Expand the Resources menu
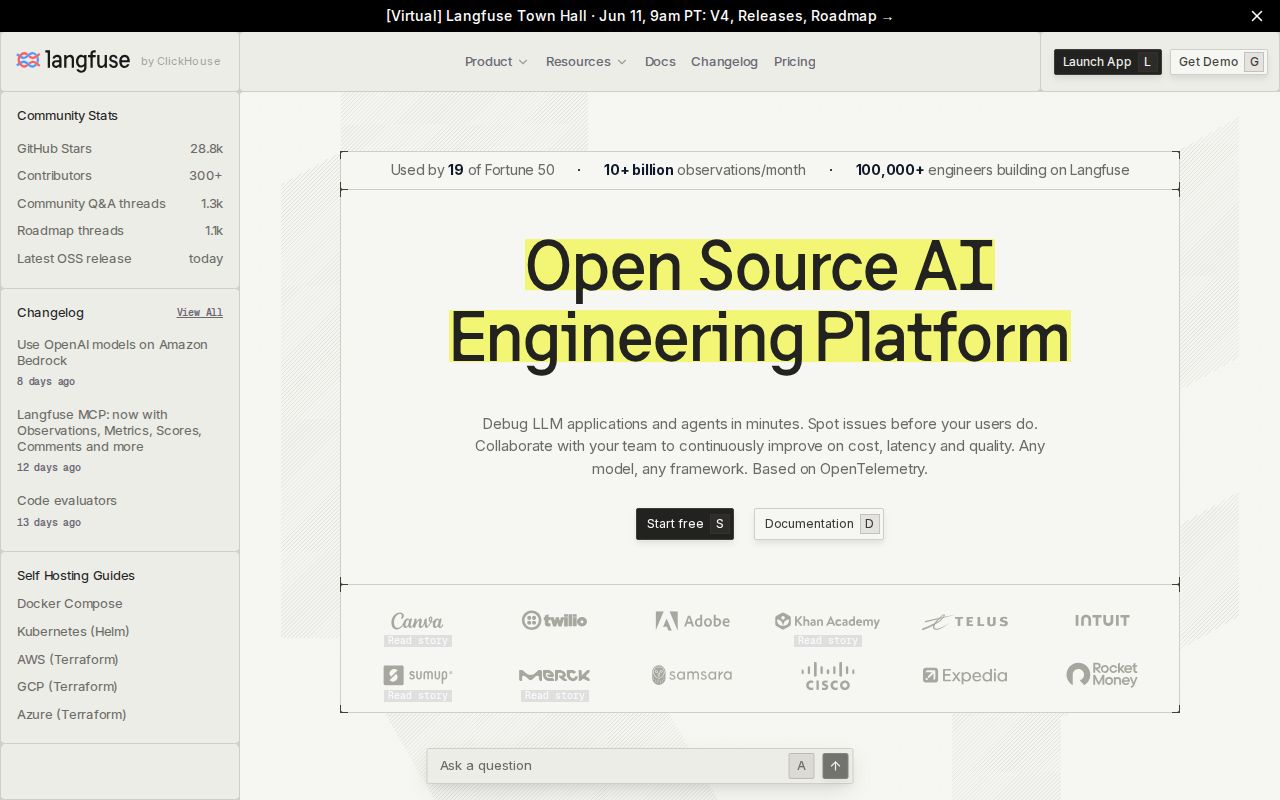This screenshot has width=1280, height=800. pos(586,62)
